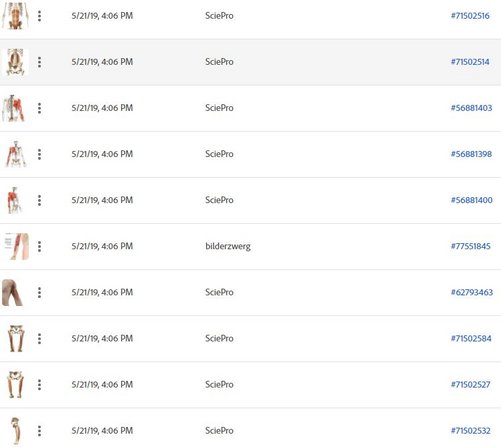Open more options for asset #56881398
The width and height of the screenshot is (501, 447).
coord(39,154)
